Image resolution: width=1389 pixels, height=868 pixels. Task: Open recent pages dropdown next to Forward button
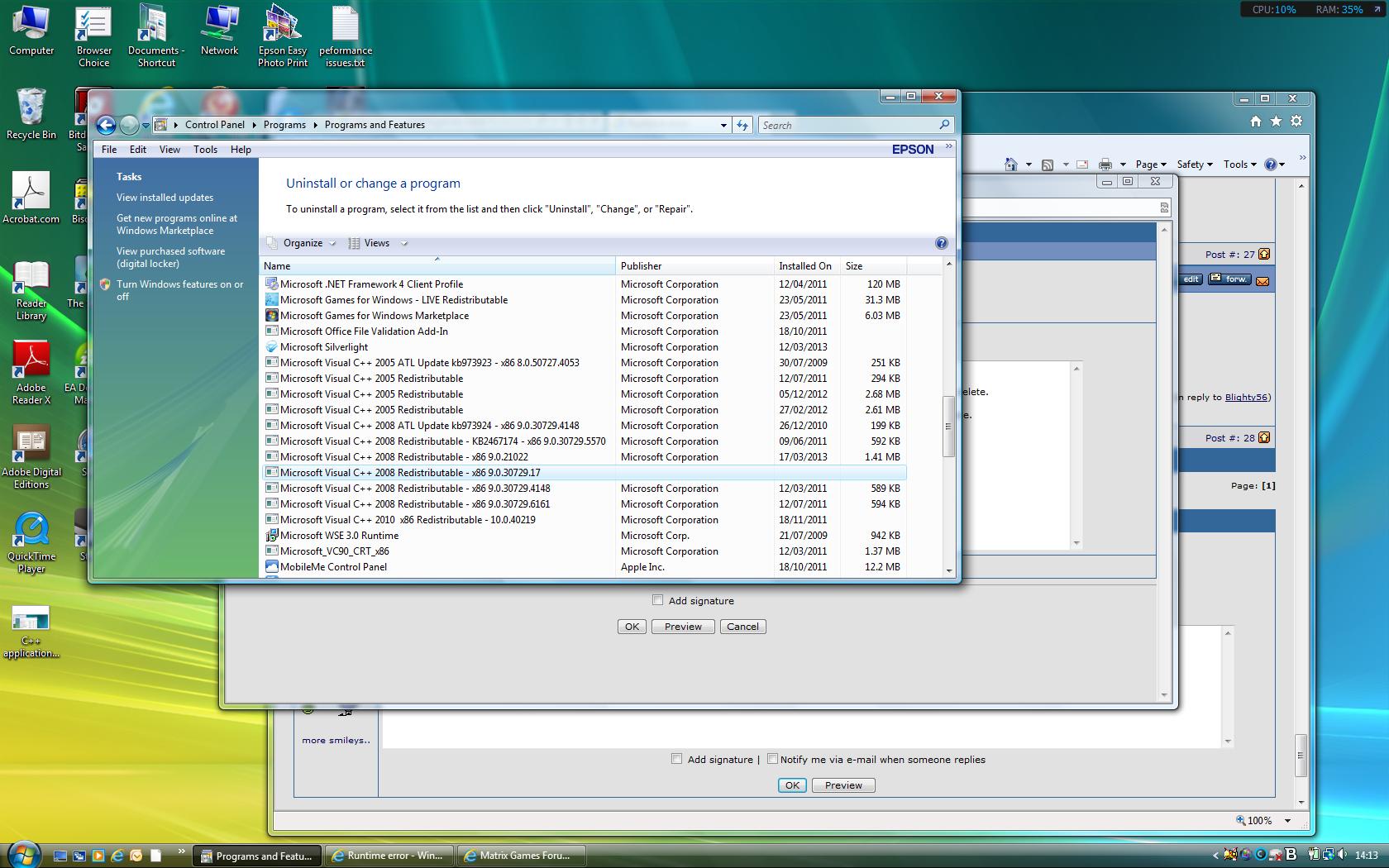point(146,126)
